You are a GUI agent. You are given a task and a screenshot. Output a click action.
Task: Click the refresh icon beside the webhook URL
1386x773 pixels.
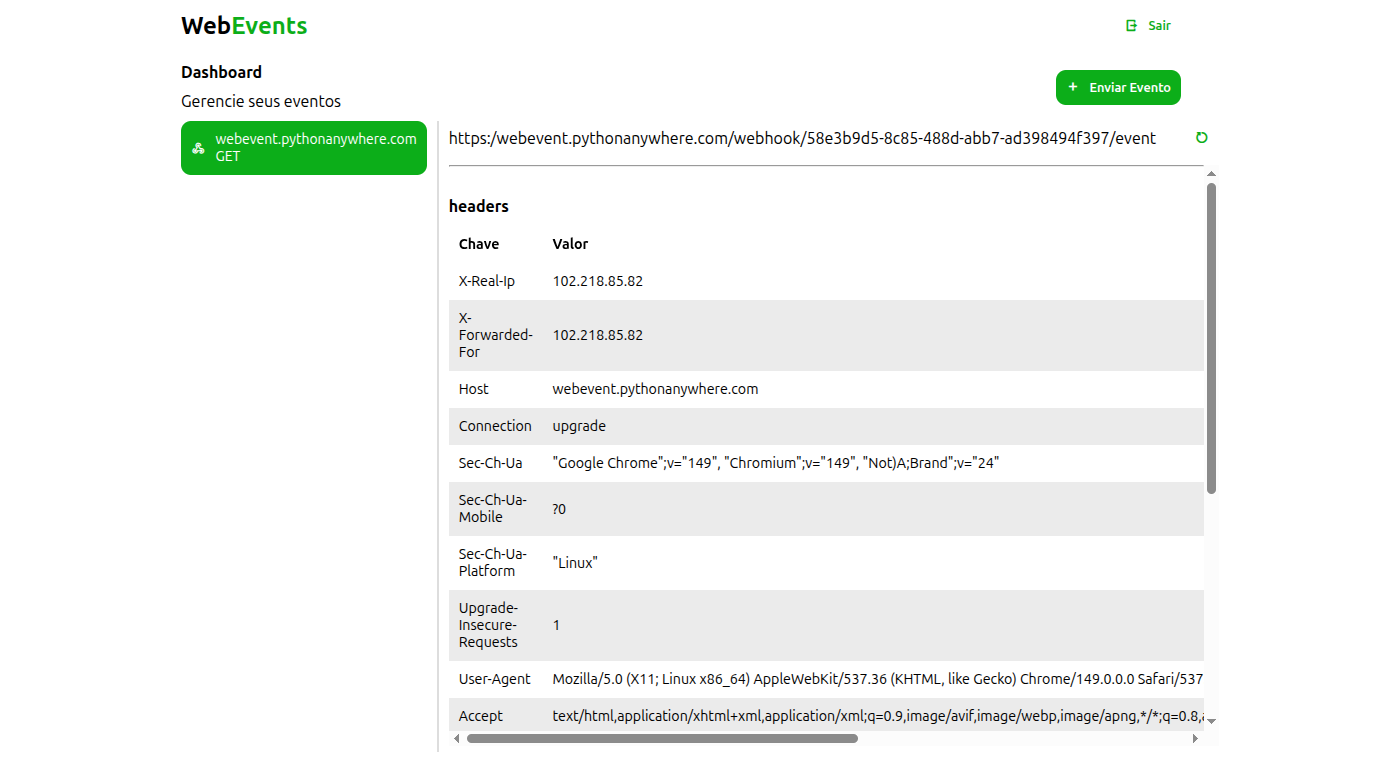(x=1202, y=138)
